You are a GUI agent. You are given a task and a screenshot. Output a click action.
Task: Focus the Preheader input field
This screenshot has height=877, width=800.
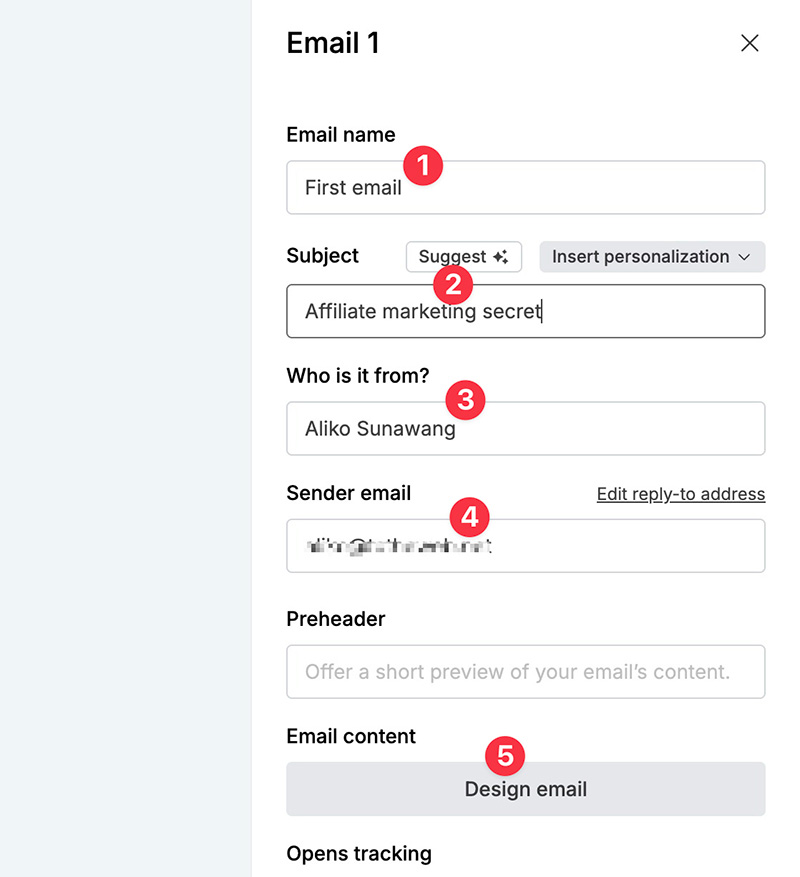(x=525, y=672)
